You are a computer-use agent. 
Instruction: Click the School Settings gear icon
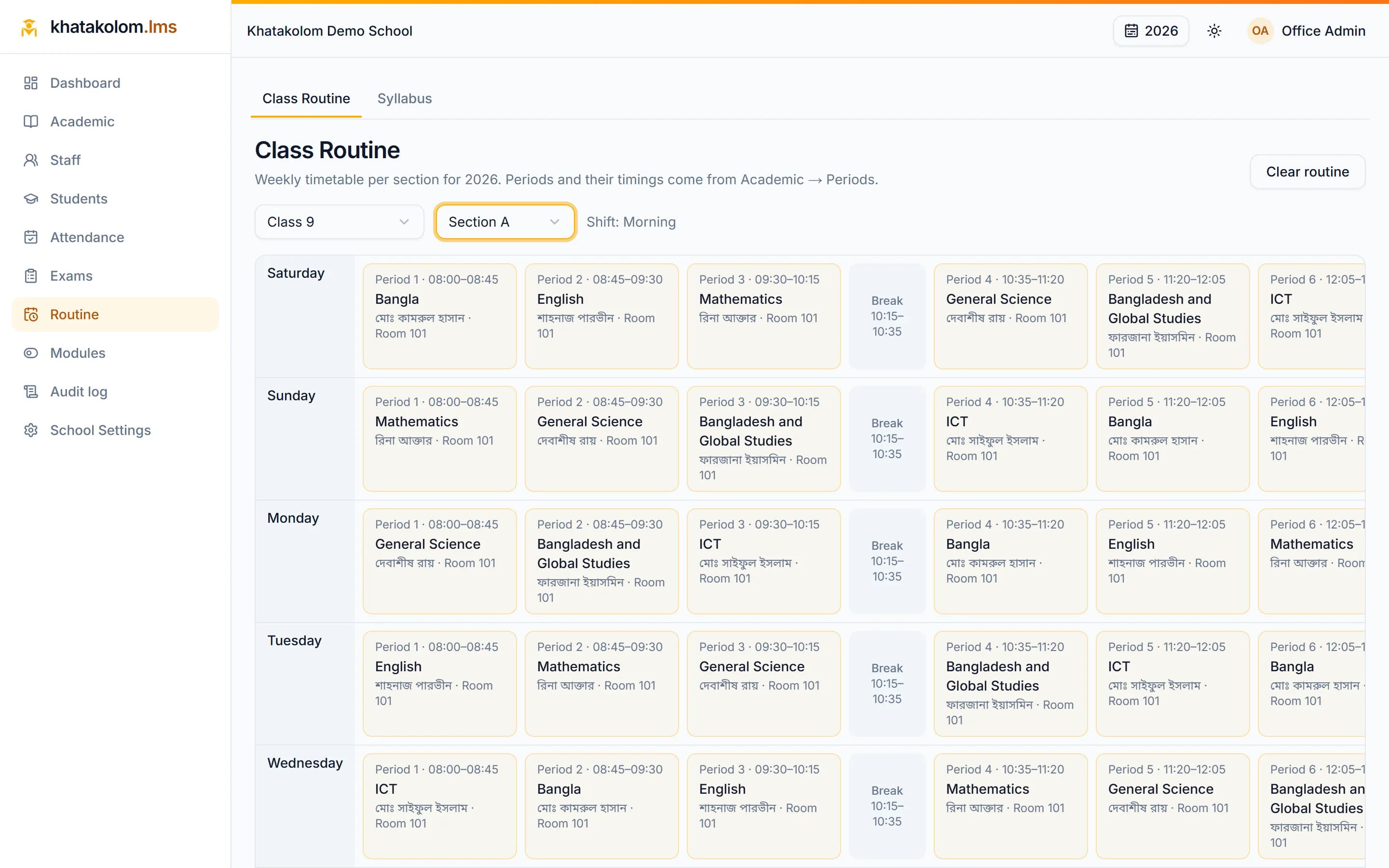click(x=30, y=430)
